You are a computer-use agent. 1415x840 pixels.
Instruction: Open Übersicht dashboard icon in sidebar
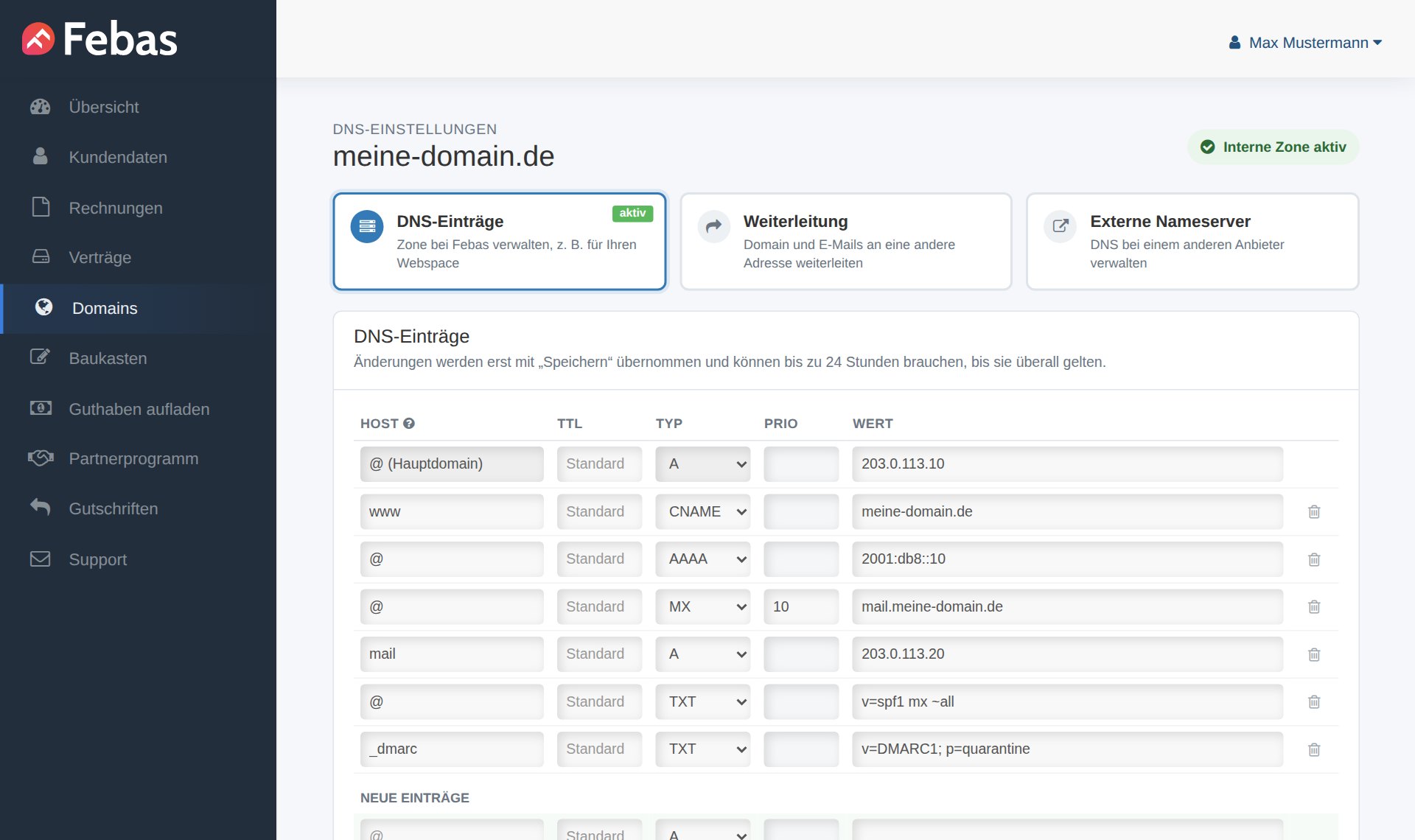[x=41, y=107]
